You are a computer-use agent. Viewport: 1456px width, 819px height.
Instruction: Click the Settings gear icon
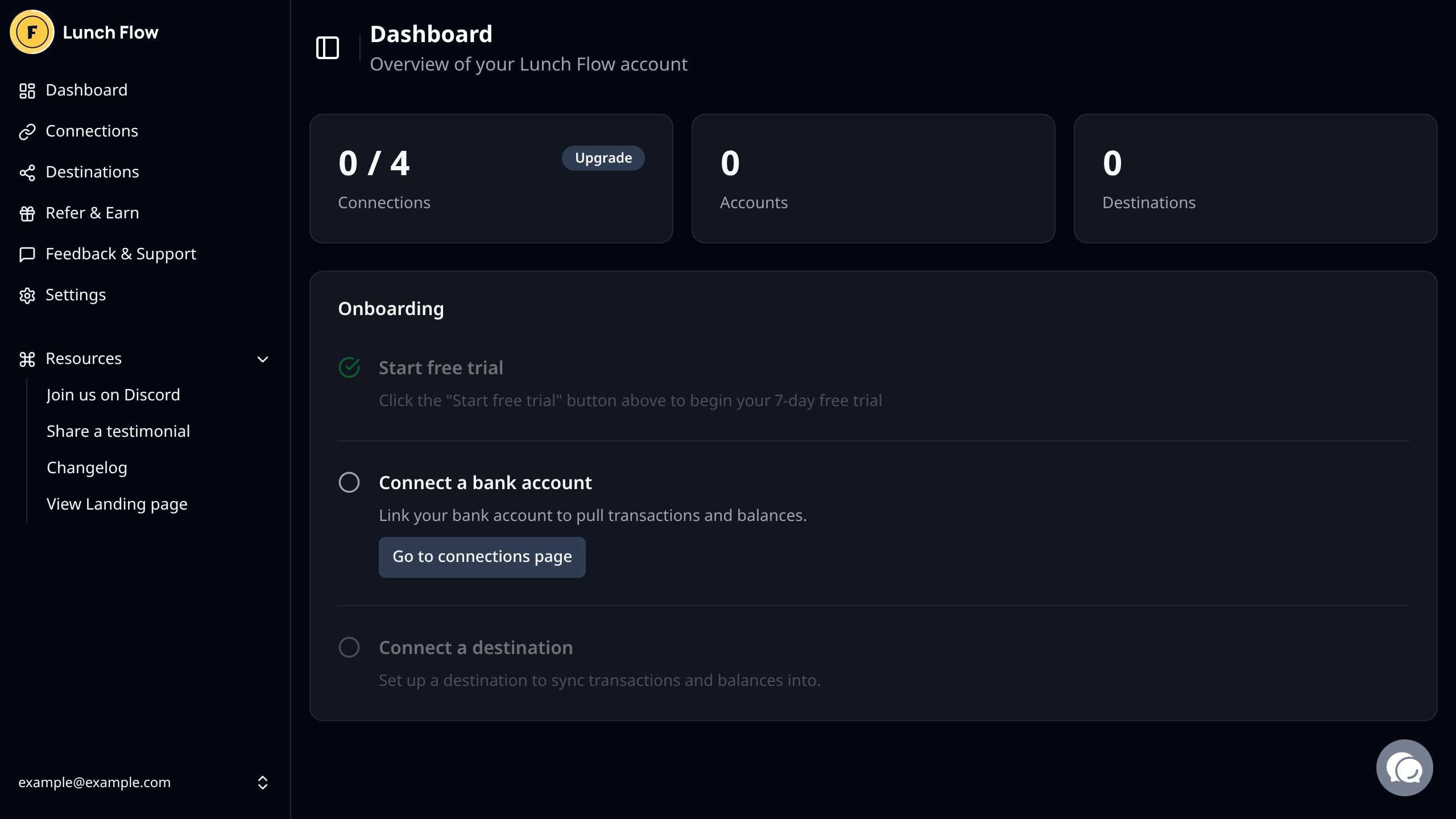coord(27,295)
